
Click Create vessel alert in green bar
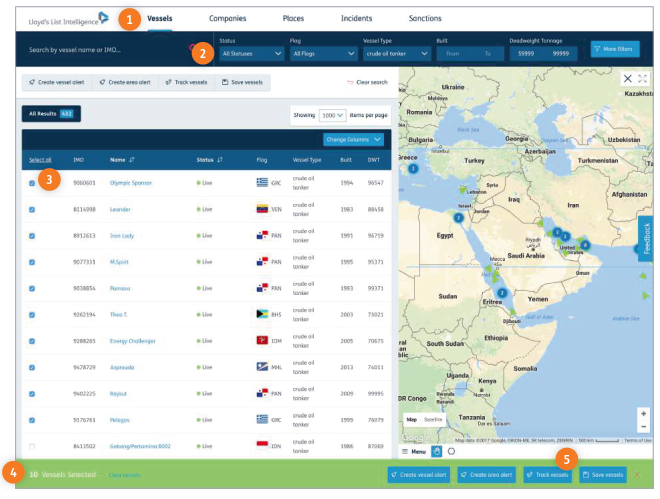pos(419,475)
